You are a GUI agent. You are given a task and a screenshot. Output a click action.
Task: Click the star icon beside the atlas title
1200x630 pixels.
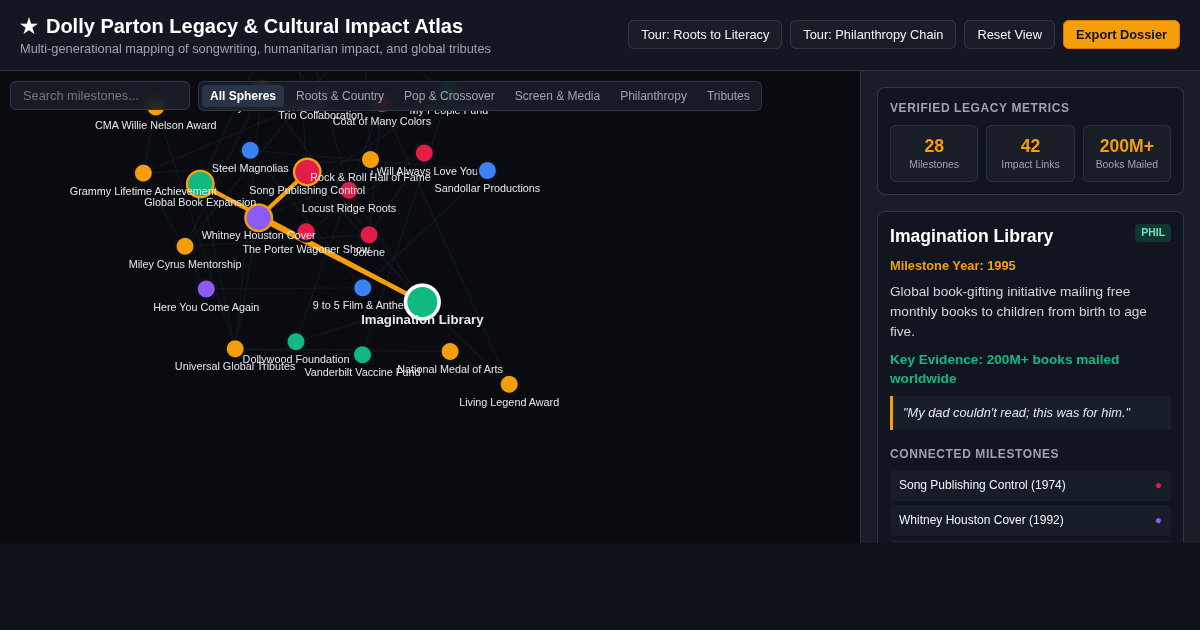click(x=29, y=27)
